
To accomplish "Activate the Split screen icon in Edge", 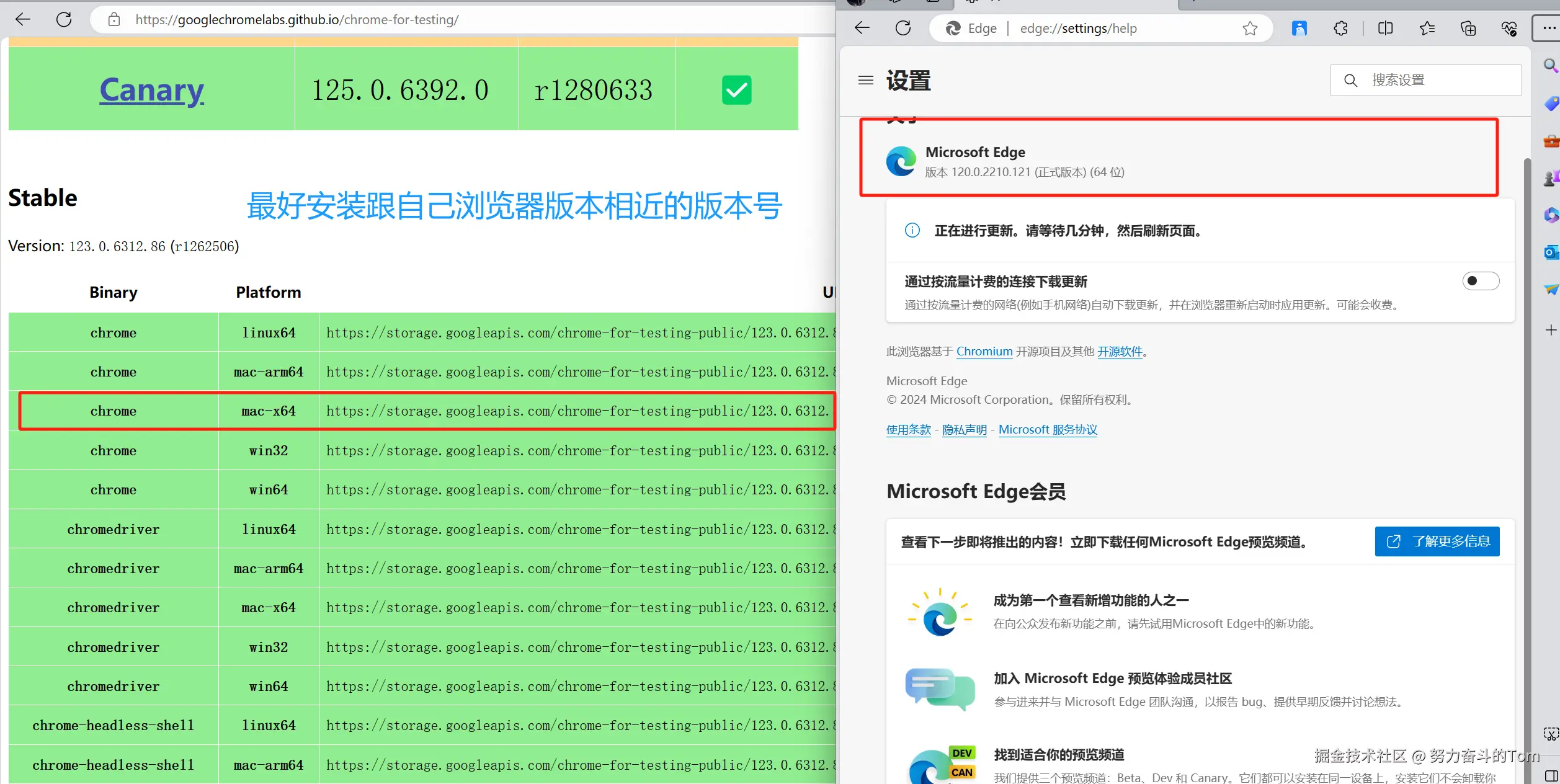I will tap(1385, 29).
